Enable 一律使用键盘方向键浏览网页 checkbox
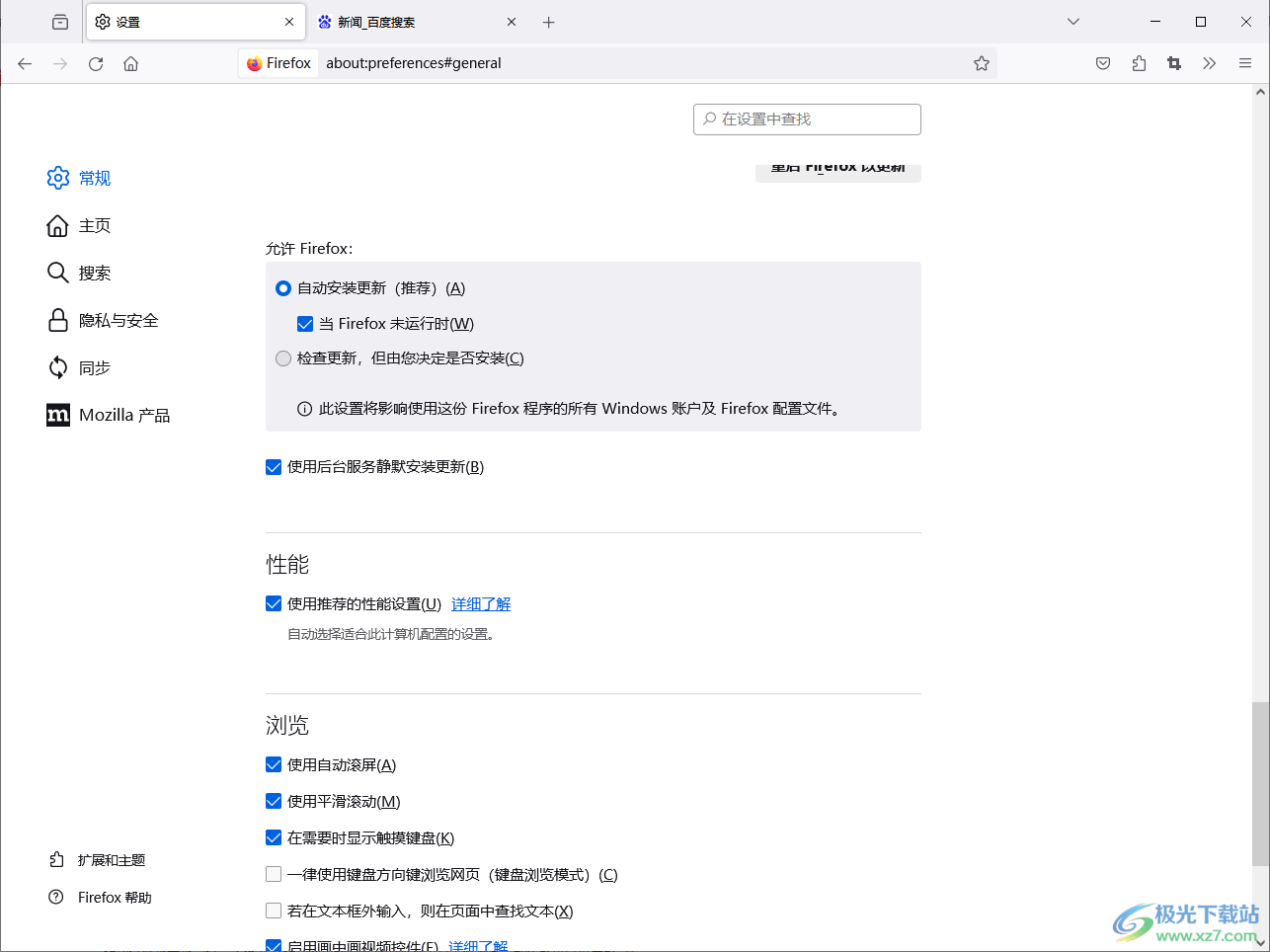1270x952 pixels. pos(274,875)
